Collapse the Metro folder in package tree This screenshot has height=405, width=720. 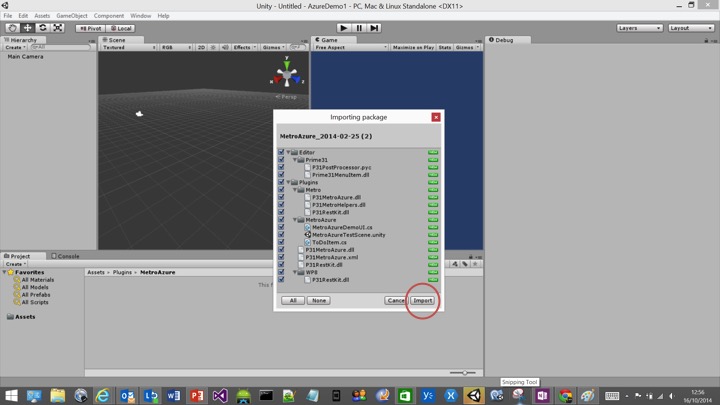[295, 190]
